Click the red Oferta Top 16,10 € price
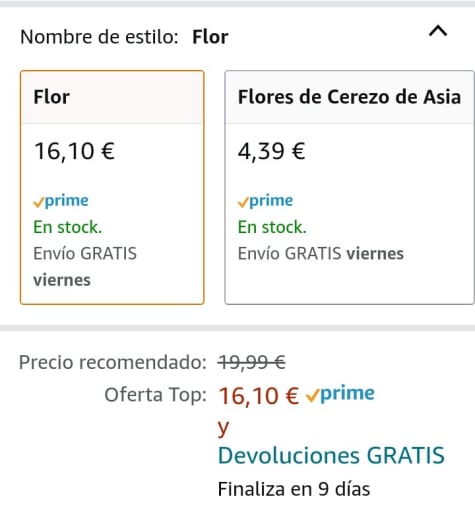 point(258,396)
